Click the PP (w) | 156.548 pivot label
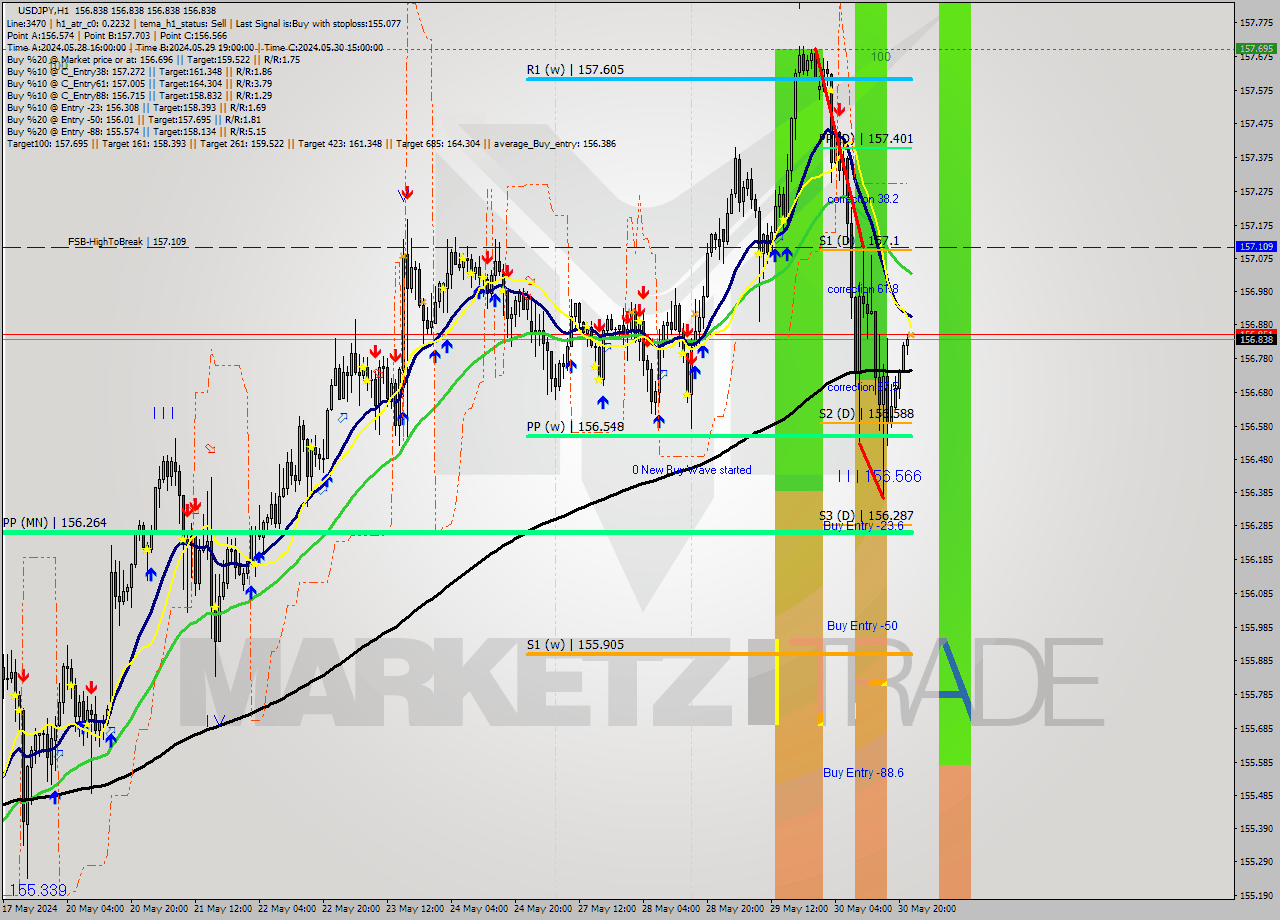This screenshot has width=1280, height=920. click(x=575, y=427)
